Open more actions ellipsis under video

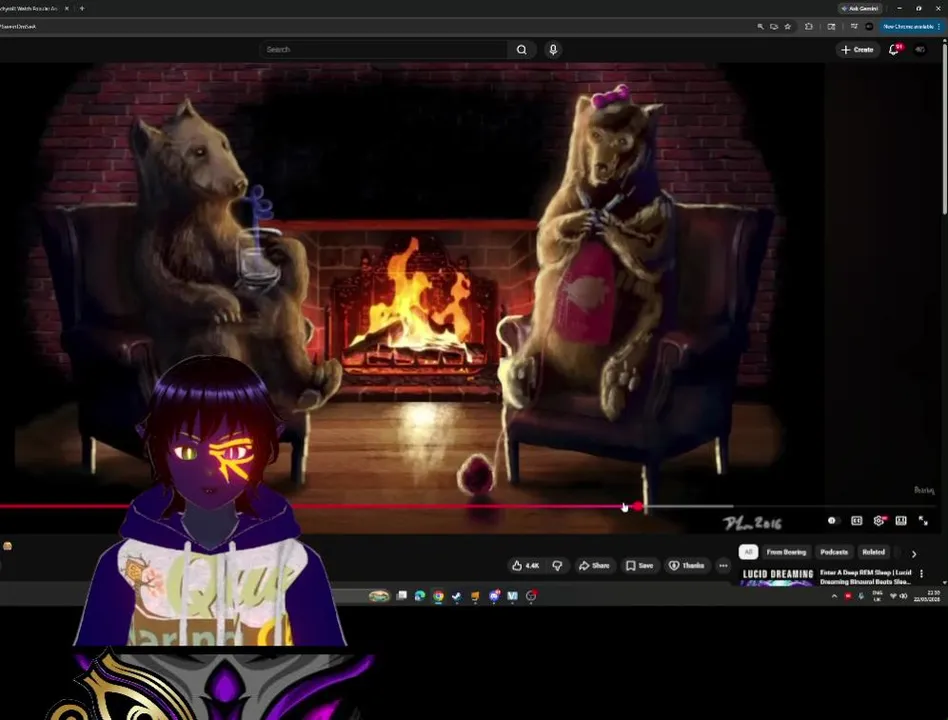pos(723,566)
